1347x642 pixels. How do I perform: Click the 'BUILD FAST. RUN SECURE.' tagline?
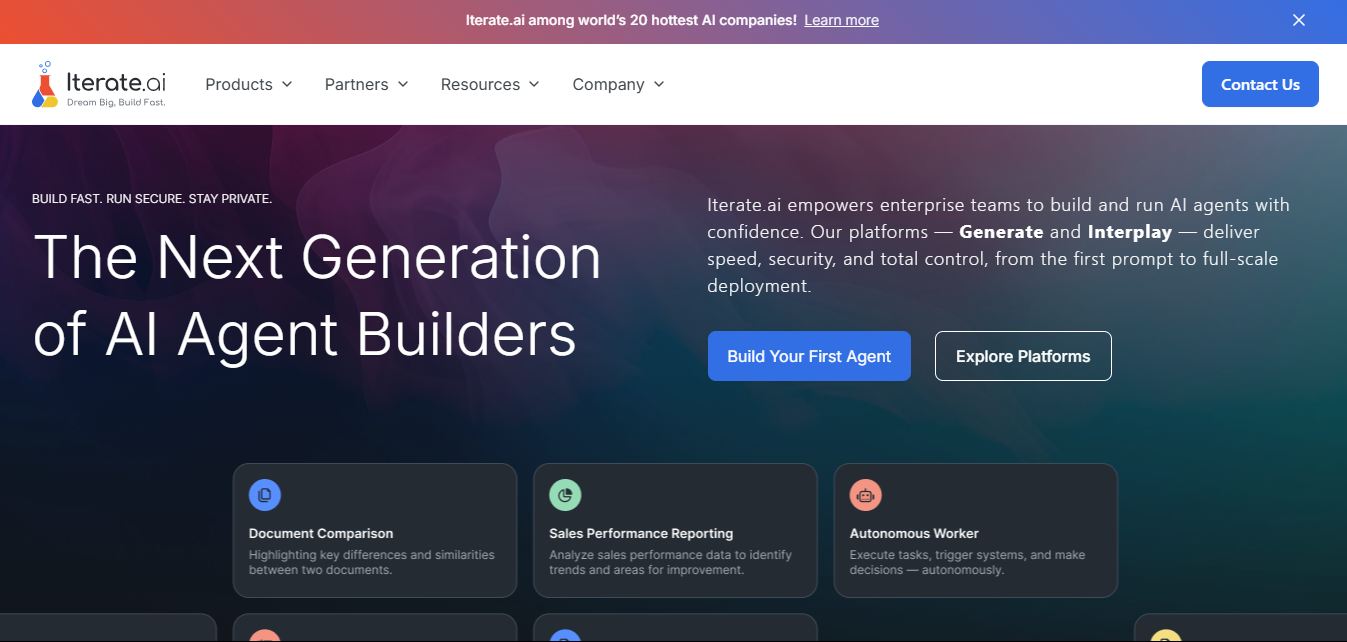point(152,199)
